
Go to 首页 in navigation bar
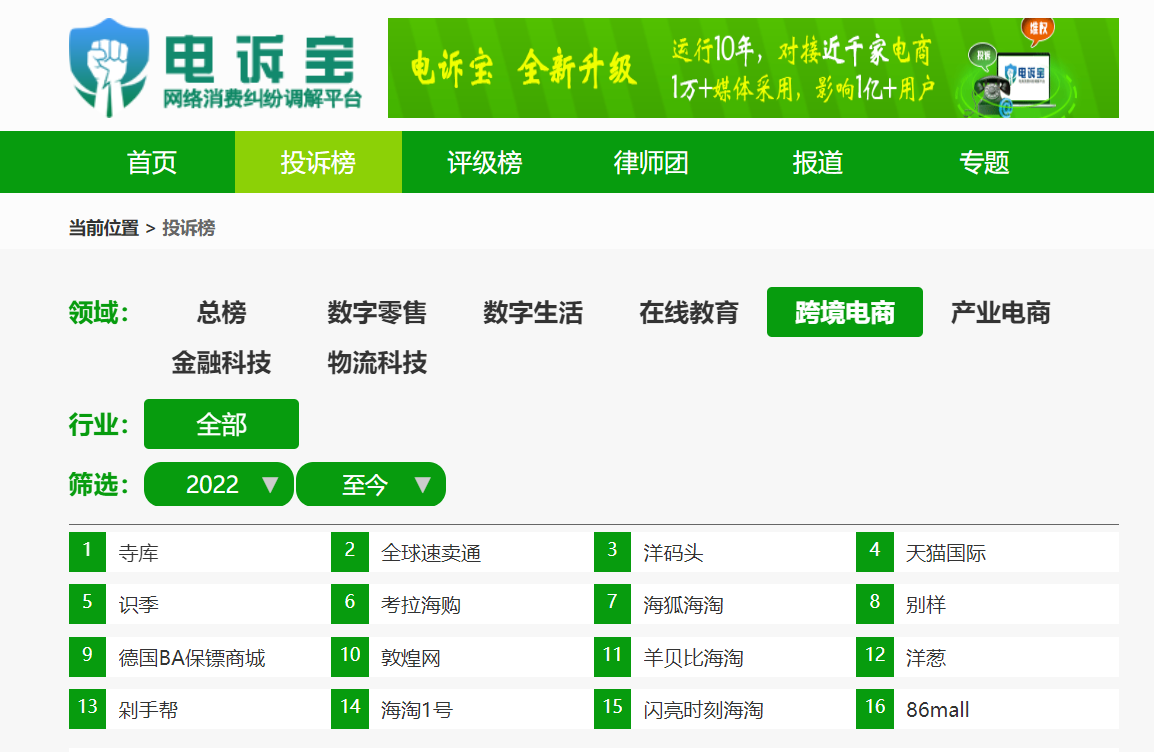pos(152,162)
